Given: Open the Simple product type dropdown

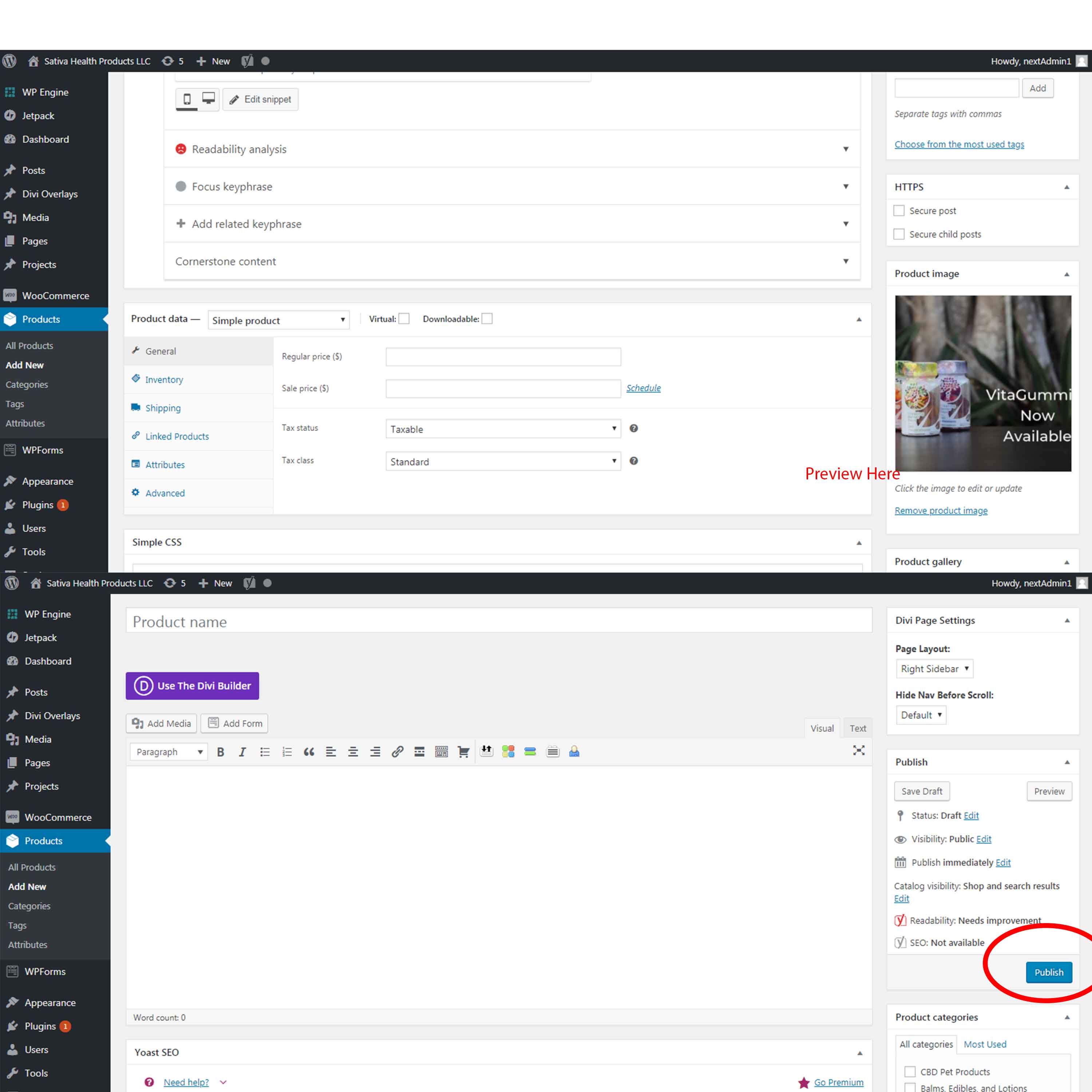Looking at the screenshot, I should coord(279,320).
